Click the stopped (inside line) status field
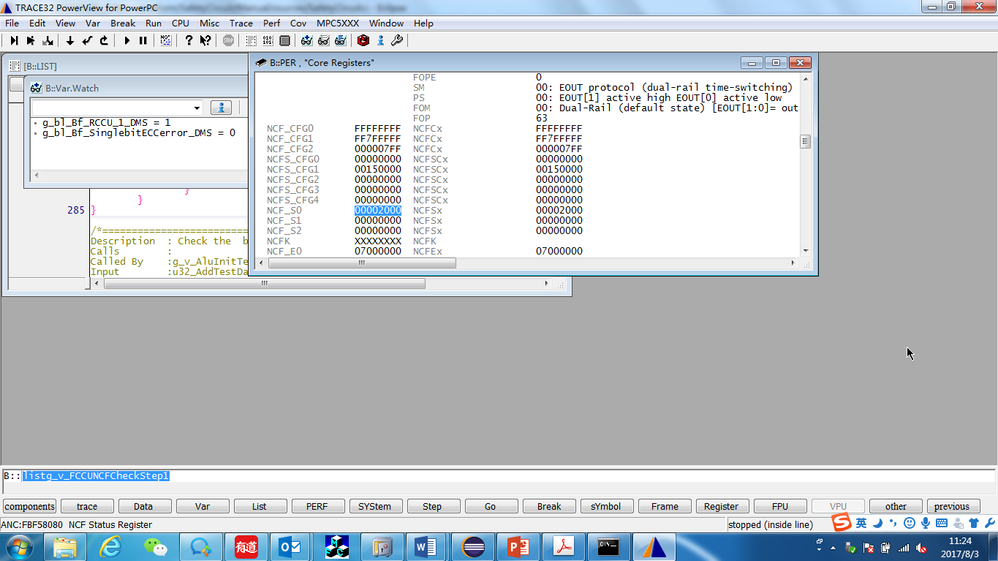The width and height of the screenshot is (998, 561). [x=778, y=525]
